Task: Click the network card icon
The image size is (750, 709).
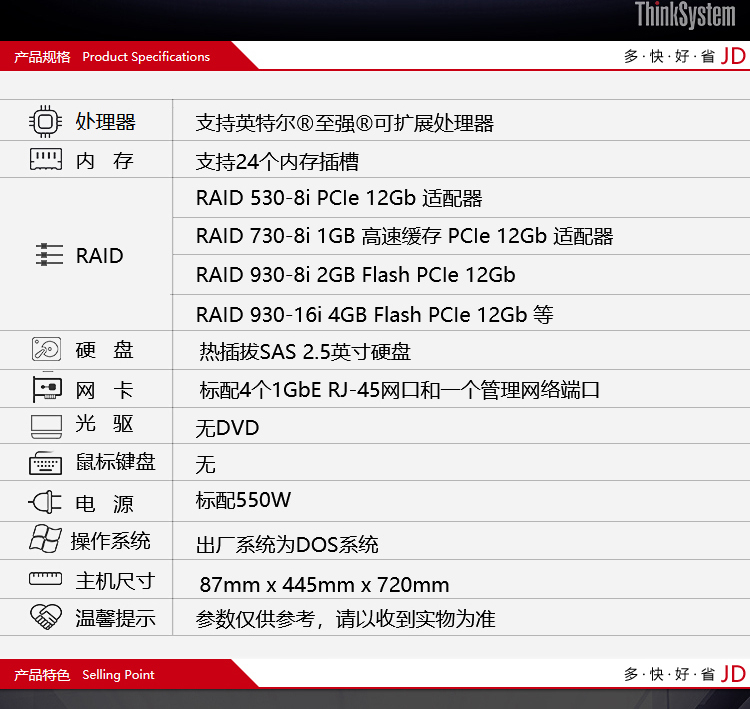Action: point(47,389)
